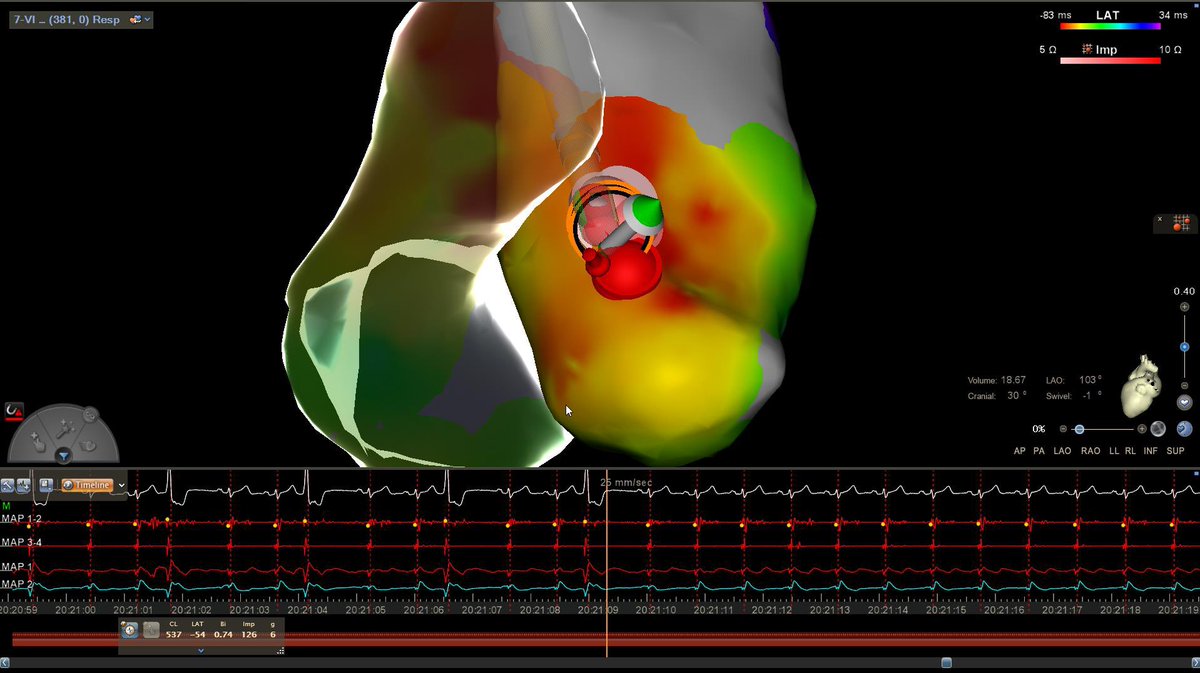Expand the blue arrow on tool wheel
1200x673 pixels.
63,457
